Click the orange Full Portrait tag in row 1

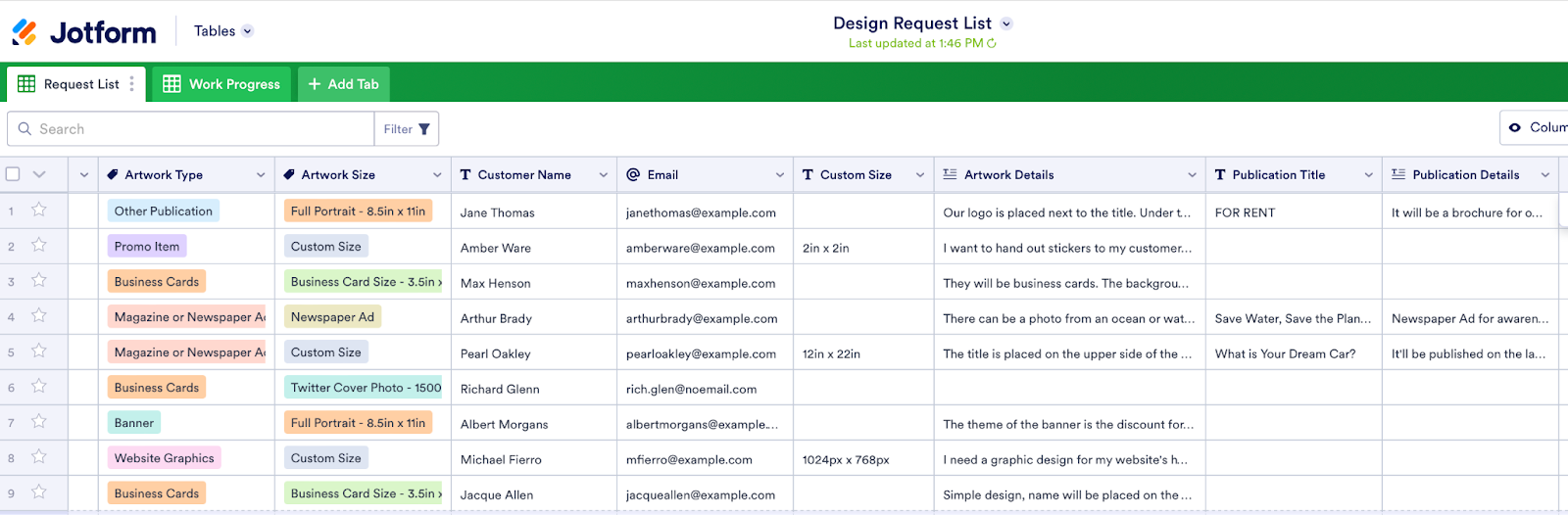click(358, 211)
